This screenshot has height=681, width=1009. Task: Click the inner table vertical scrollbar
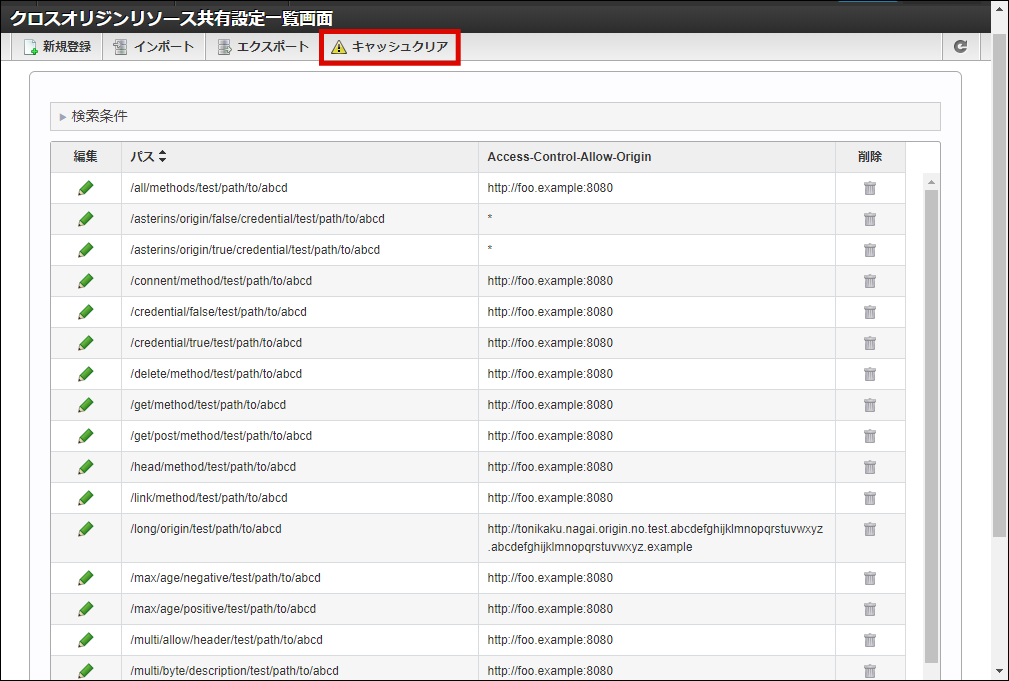pos(931,420)
